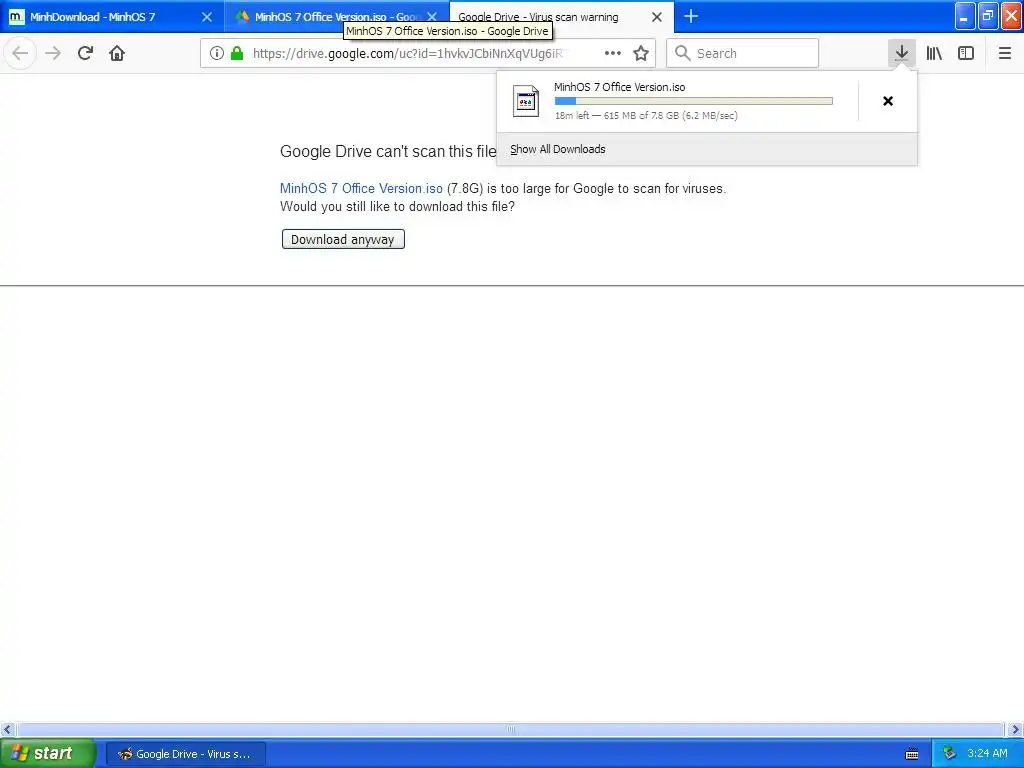The width and height of the screenshot is (1024, 768).
Task: Select the Google Drive taskbar button
Action: 185,754
